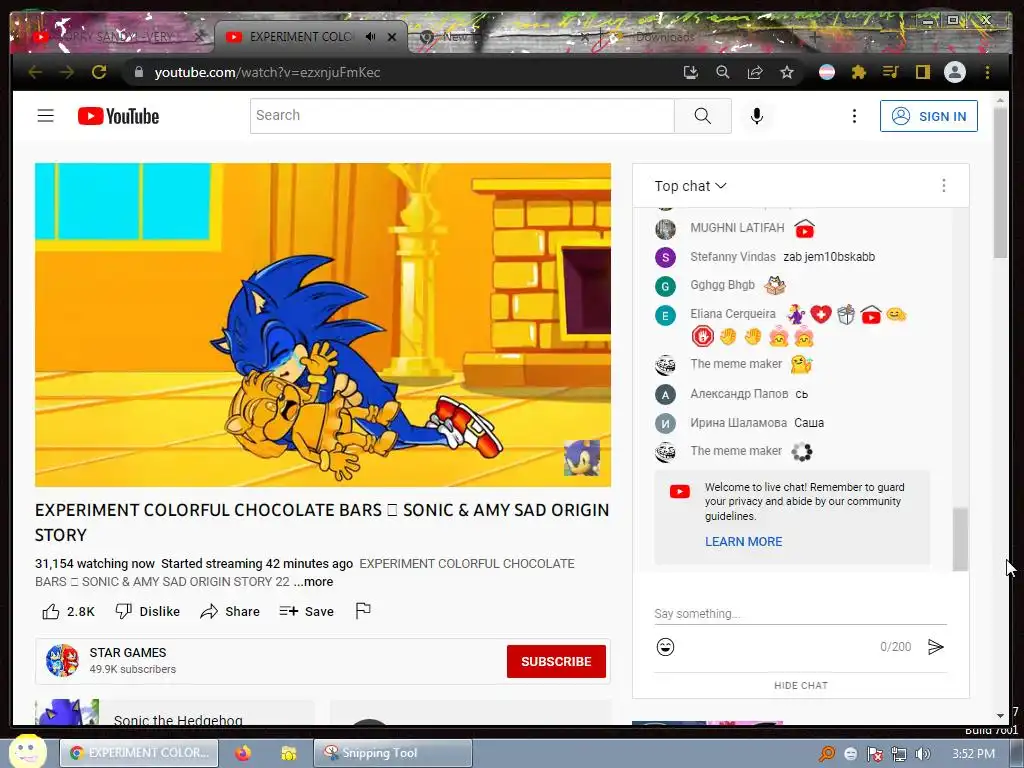Open Chrome's three-dot menu
The image size is (1024, 768).
coord(987,72)
